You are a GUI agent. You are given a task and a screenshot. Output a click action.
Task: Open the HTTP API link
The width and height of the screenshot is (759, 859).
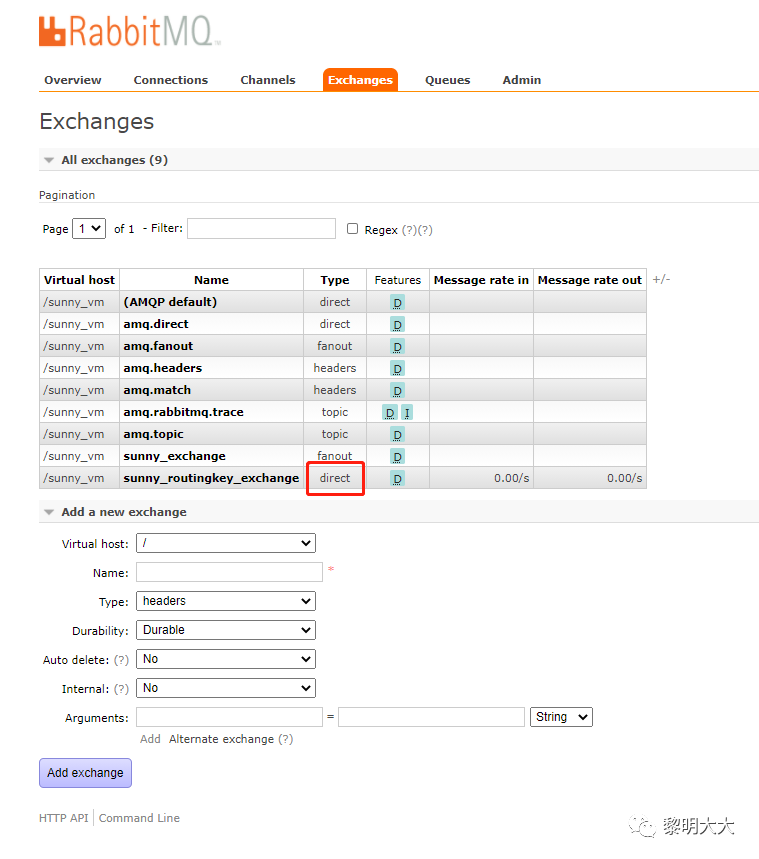click(64, 818)
